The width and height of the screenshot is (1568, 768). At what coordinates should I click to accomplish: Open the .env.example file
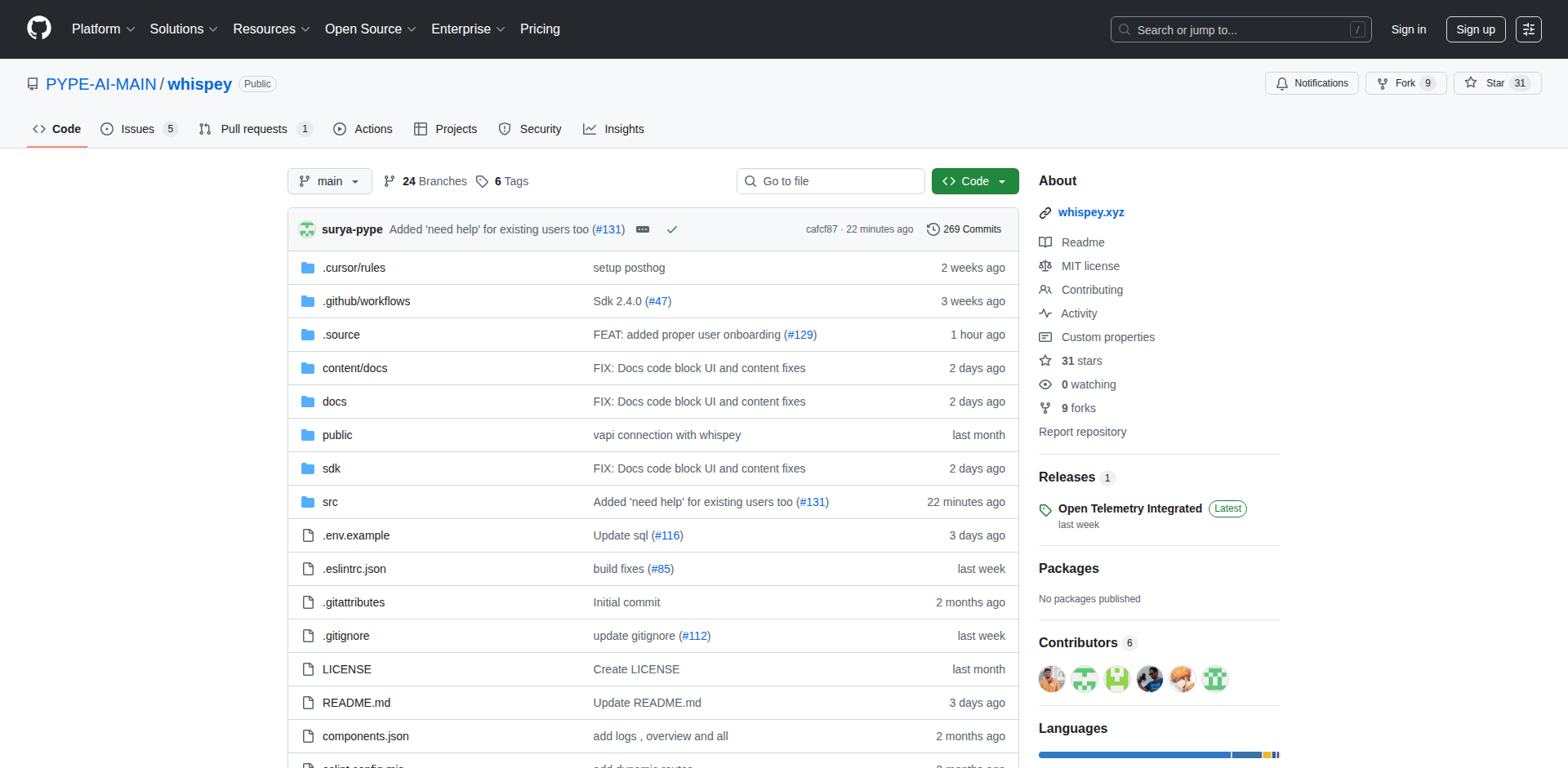(x=356, y=535)
